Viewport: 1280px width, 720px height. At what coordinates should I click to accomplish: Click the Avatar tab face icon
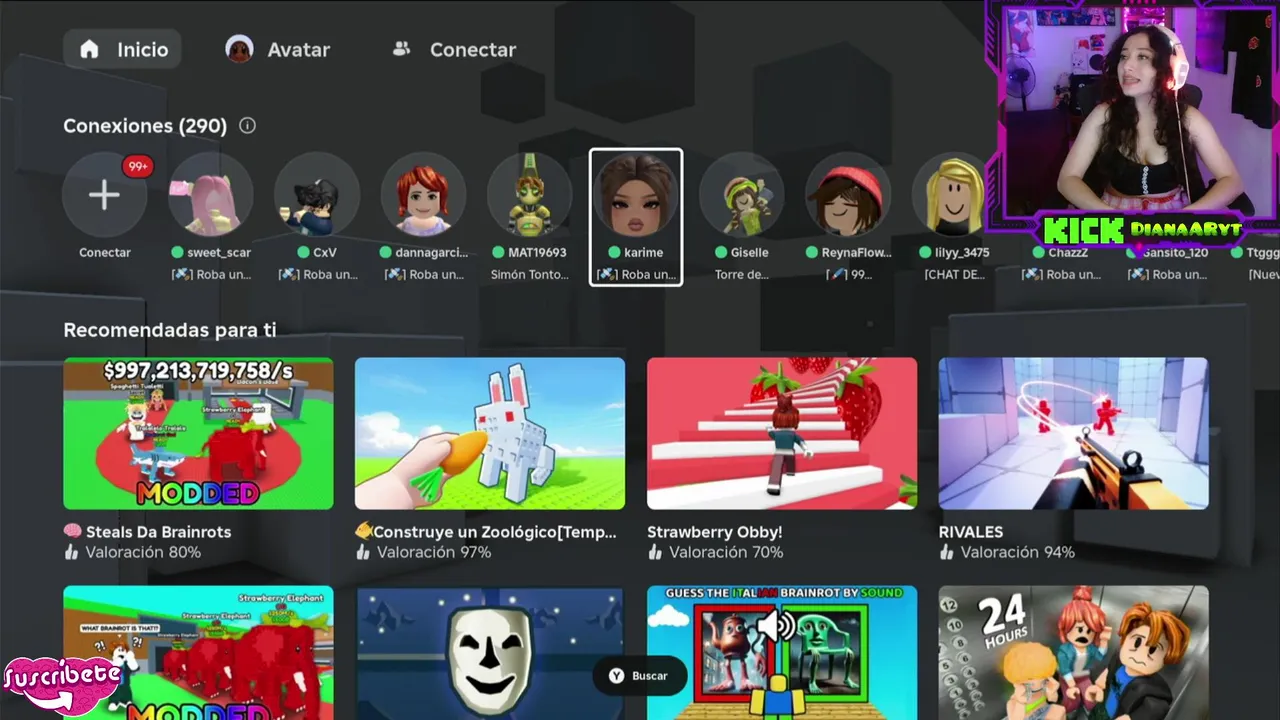coord(239,49)
